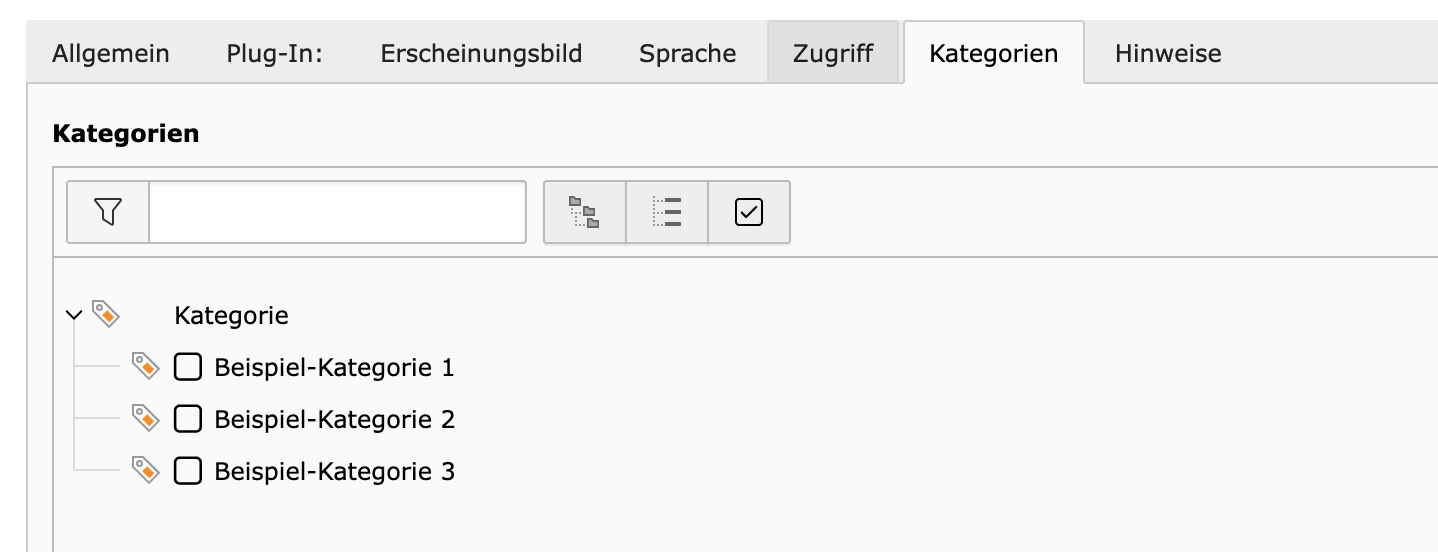1438x552 pixels.
Task: Open the Zugriff tab
Action: (833, 53)
